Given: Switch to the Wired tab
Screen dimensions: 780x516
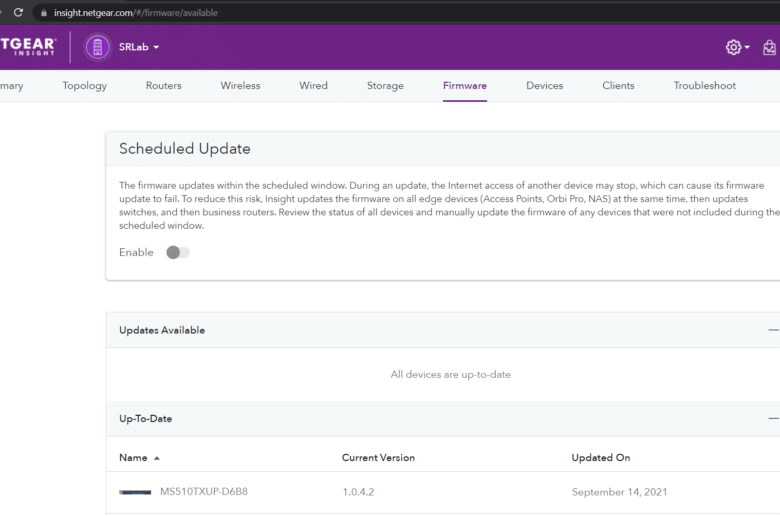Looking at the screenshot, I should pos(313,86).
